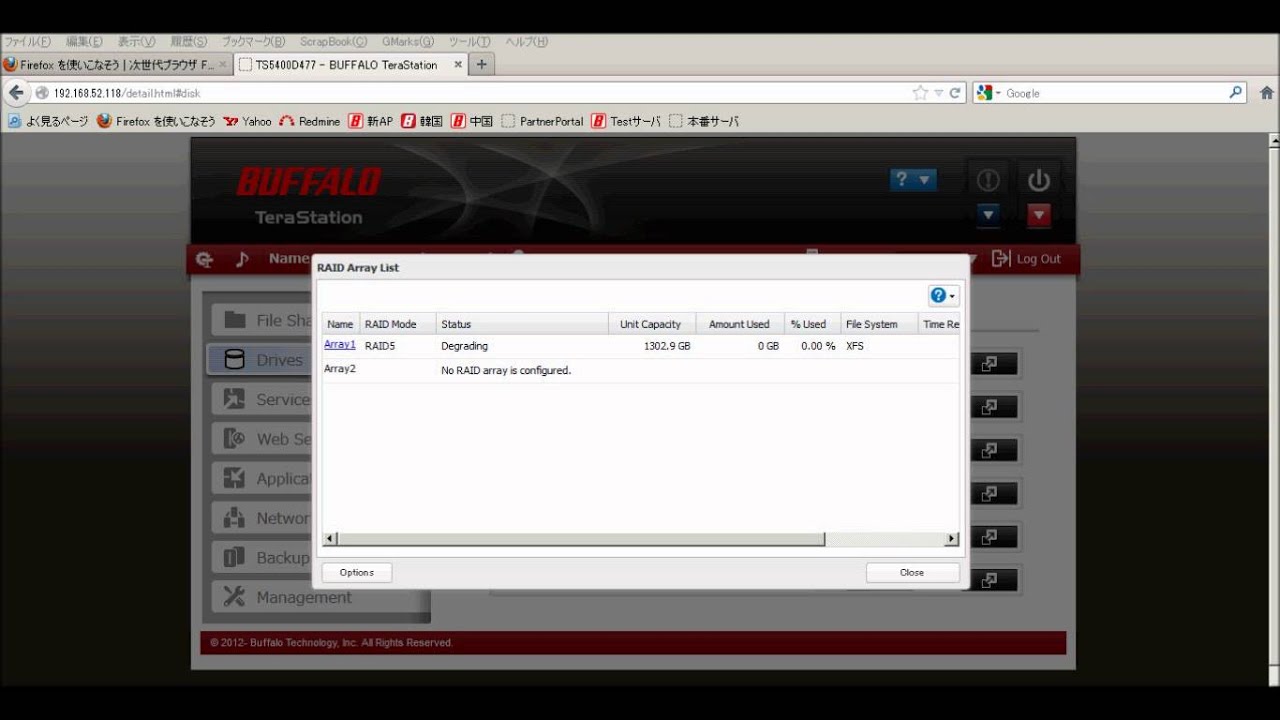Close the TS5400D477 BUFFALO TeraStation tab
This screenshot has height=720, width=1280.
(458, 64)
